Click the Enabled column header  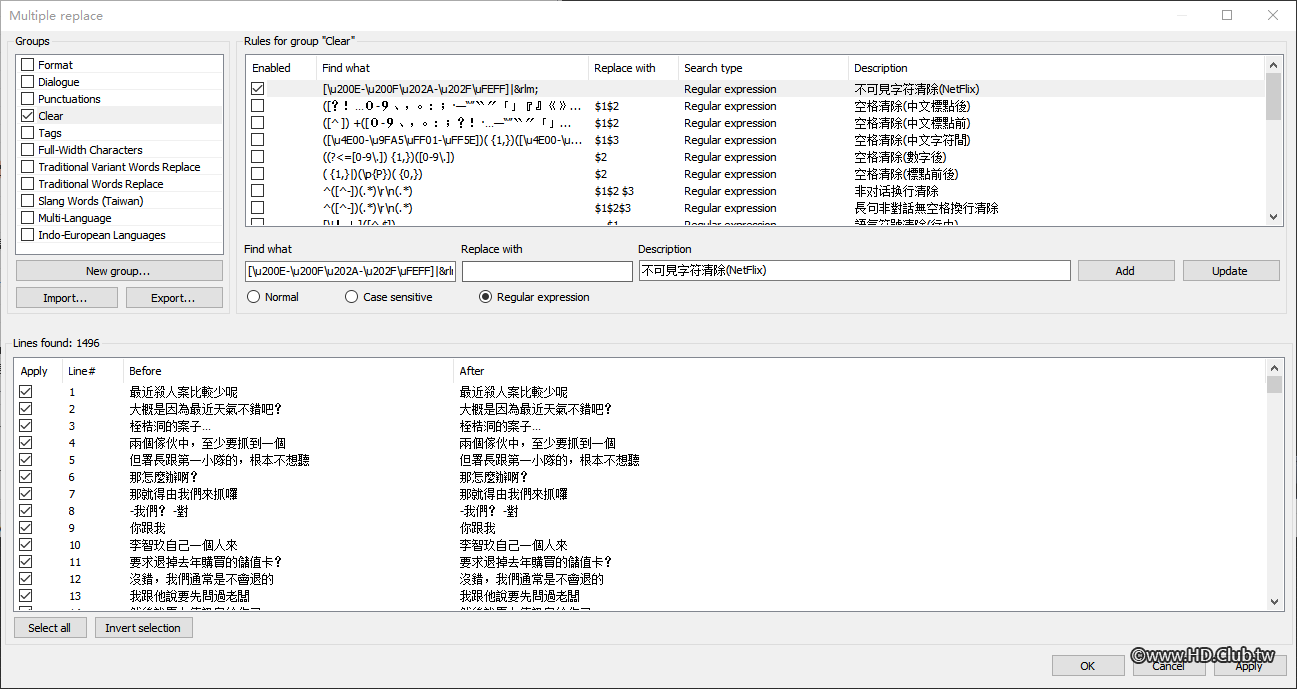click(x=281, y=68)
